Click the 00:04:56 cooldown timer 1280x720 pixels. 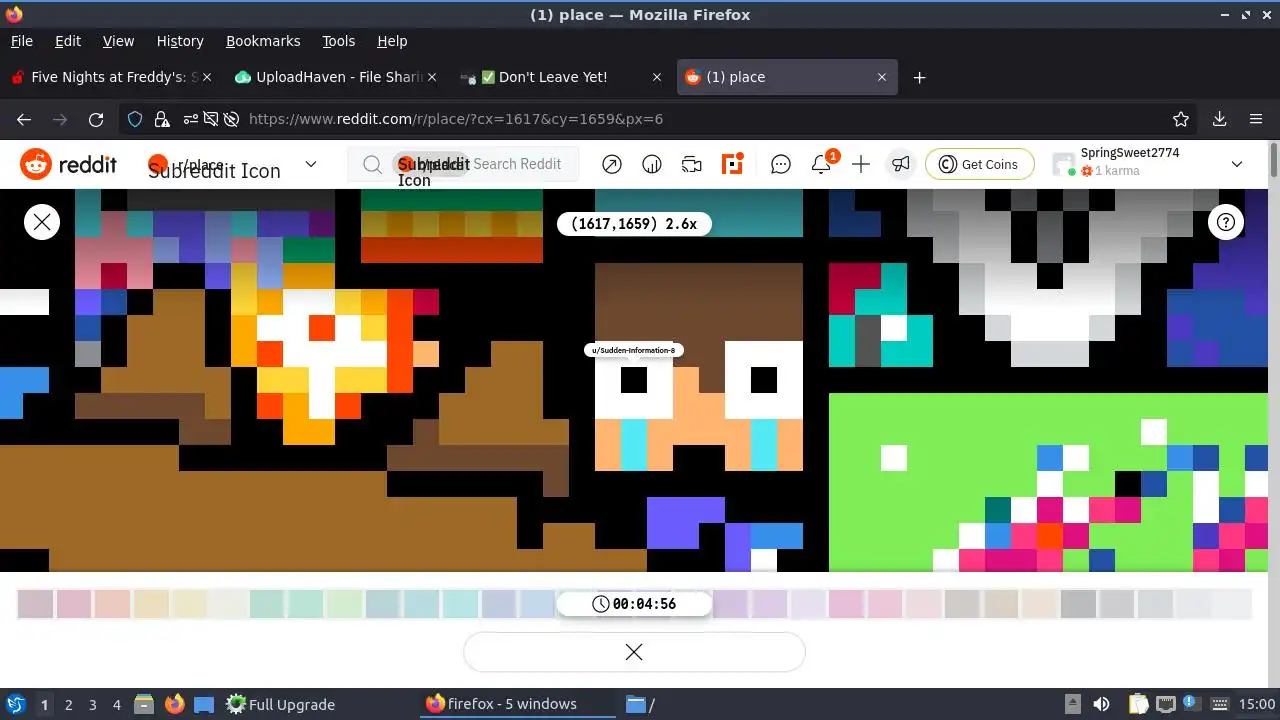pos(634,604)
